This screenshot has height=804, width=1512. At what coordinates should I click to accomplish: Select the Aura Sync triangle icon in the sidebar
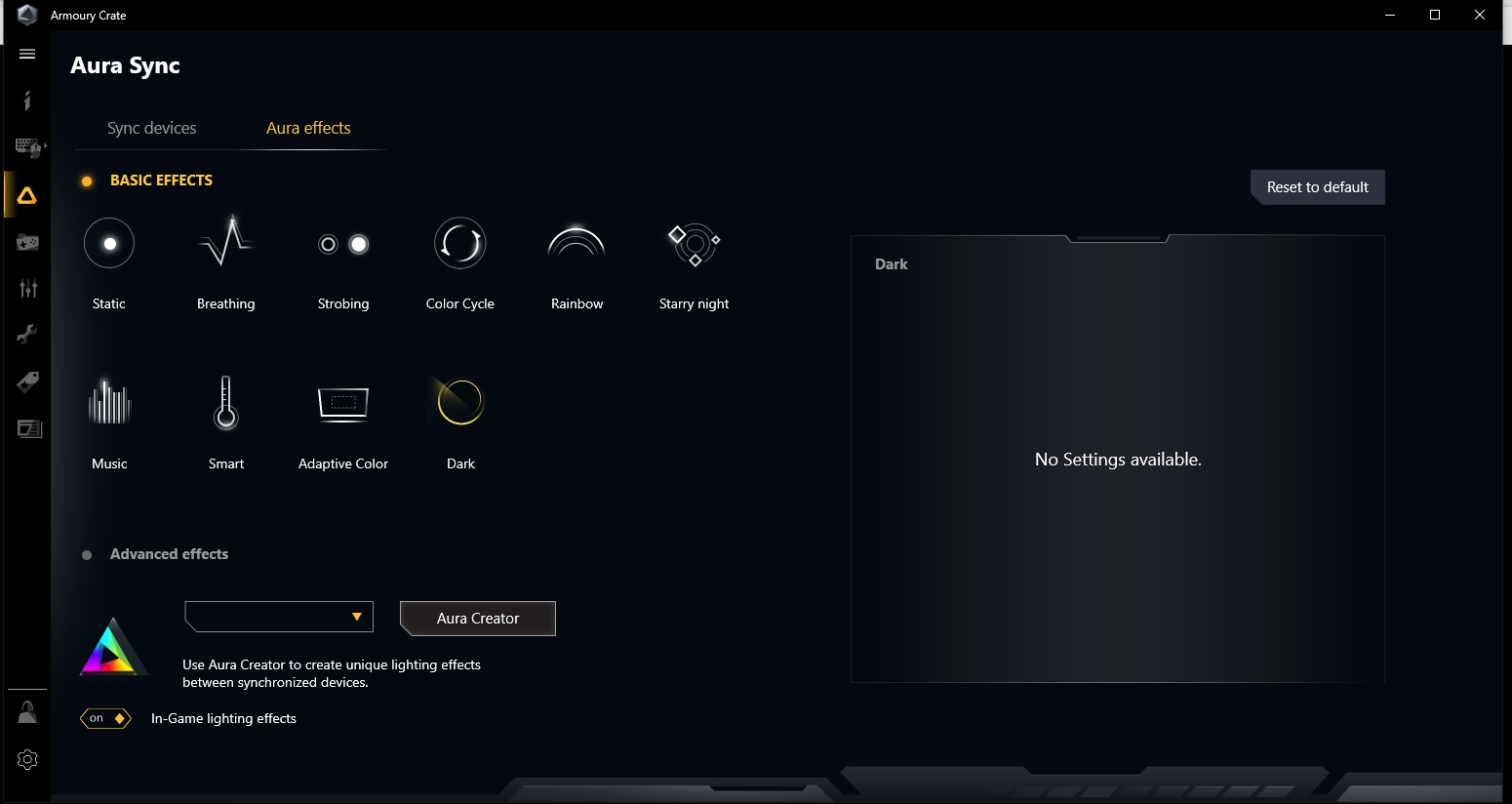coord(27,195)
